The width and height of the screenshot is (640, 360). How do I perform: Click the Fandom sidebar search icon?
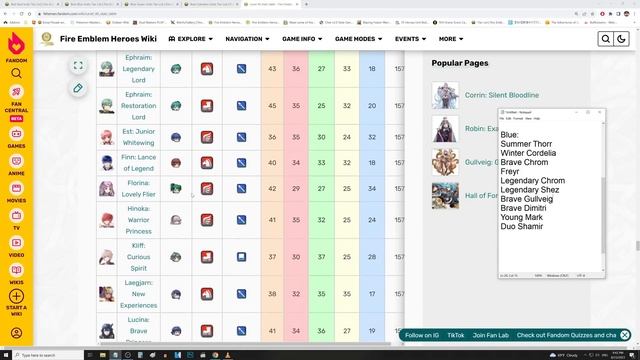click(16, 73)
